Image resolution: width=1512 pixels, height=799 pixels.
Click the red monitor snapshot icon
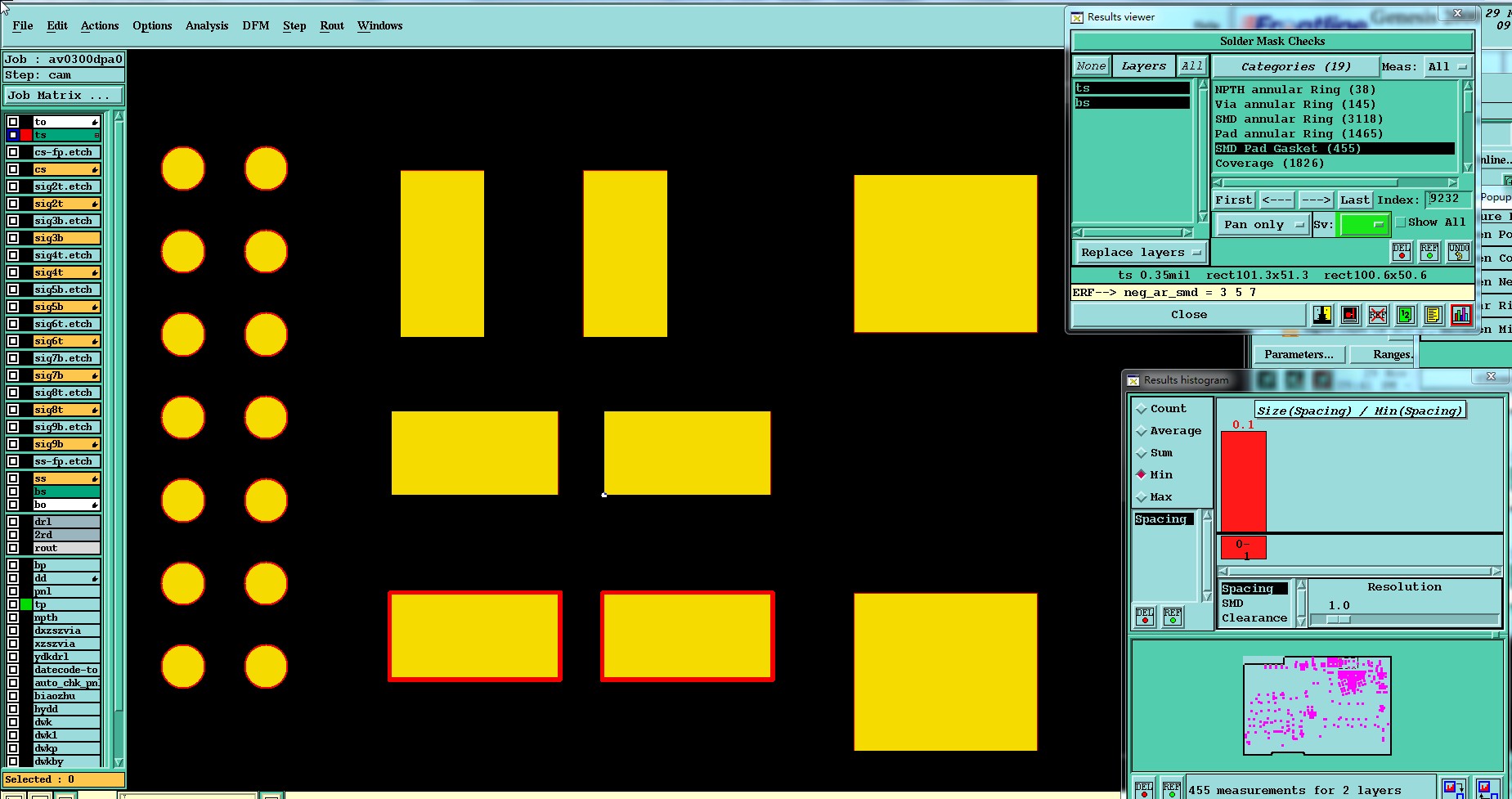click(1350, 315)
